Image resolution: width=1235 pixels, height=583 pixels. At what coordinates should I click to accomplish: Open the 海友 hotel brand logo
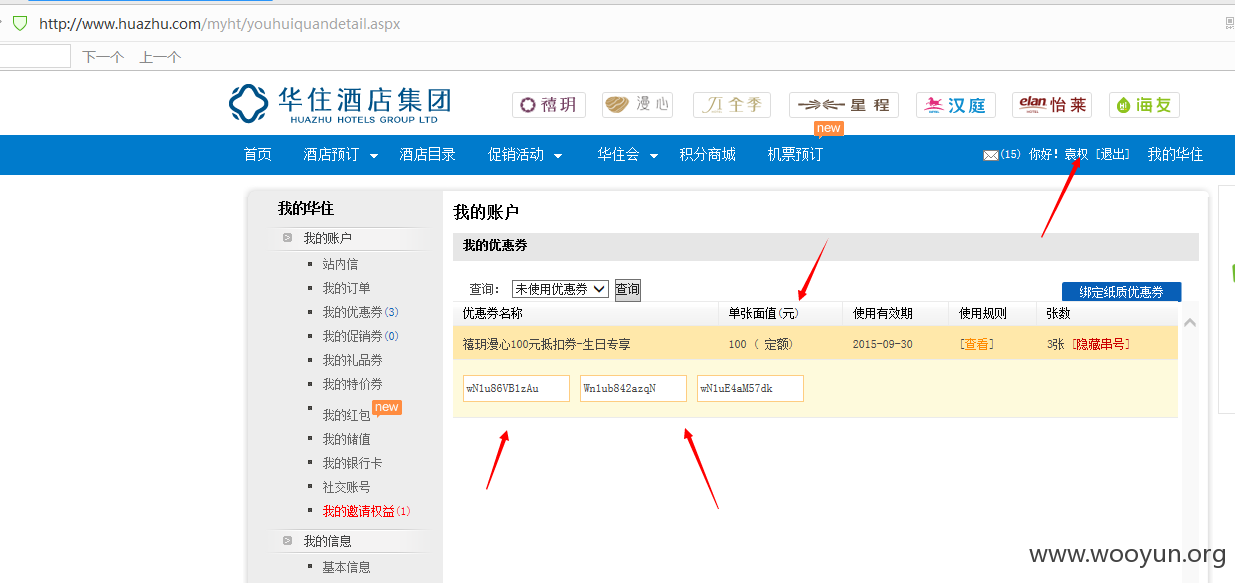click(1144, 105)
